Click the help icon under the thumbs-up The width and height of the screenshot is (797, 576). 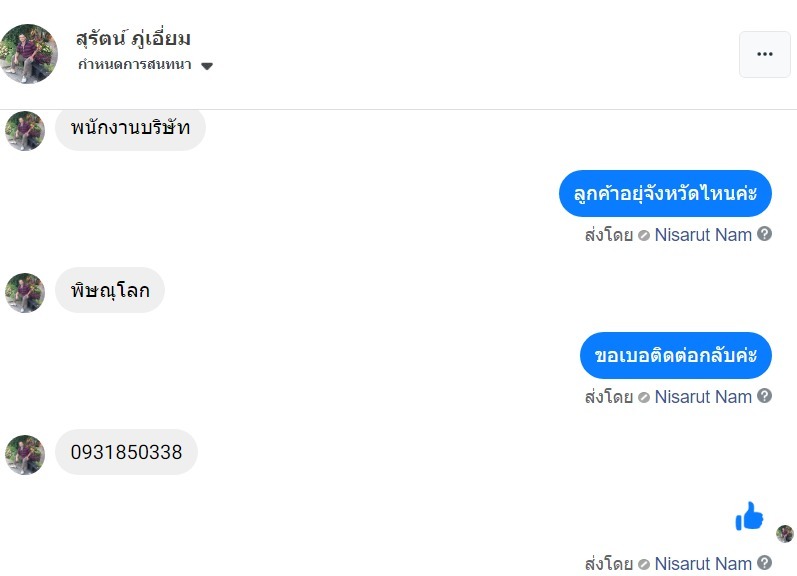click(765, 563)
